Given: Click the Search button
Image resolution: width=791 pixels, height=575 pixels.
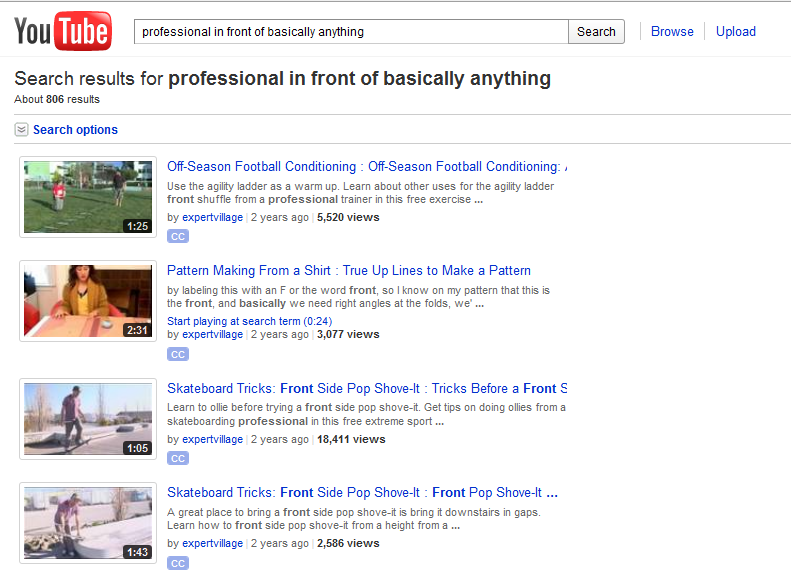Looking at the screenshot, I should (x=596, y=32).
